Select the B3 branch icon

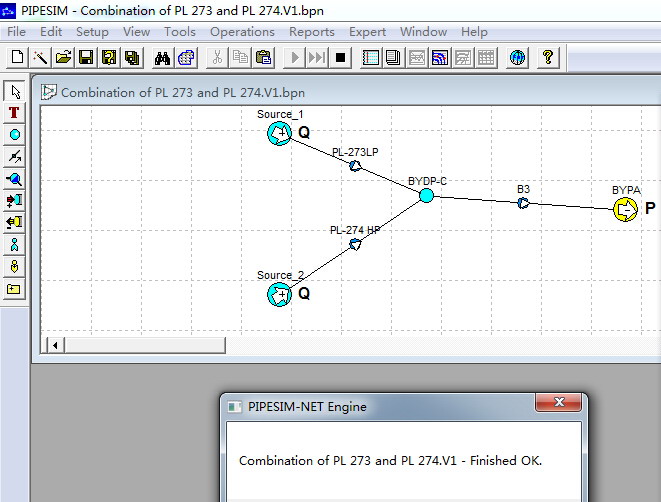tap(523, 203)
